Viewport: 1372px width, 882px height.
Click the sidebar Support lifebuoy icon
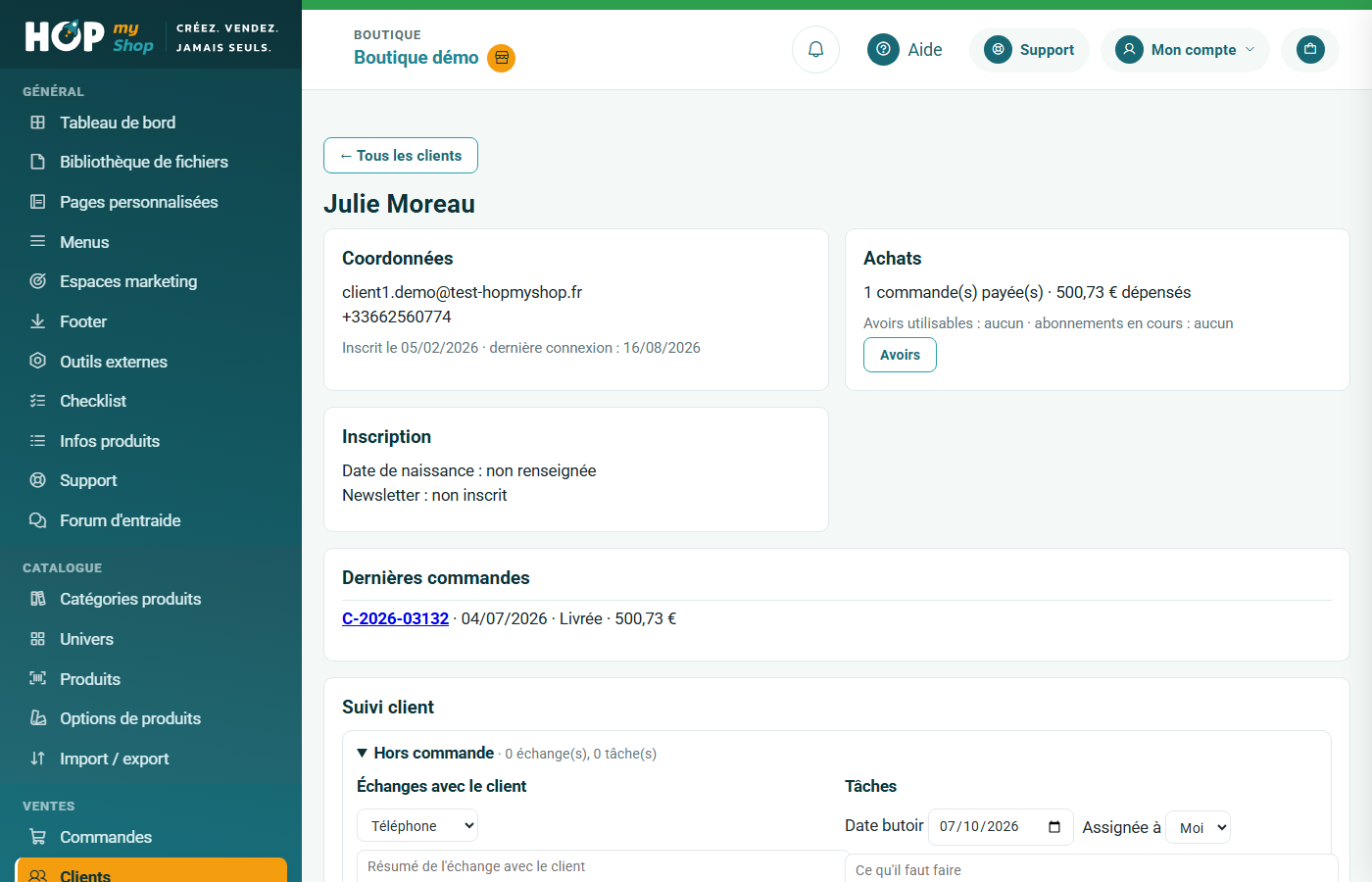coord(38,480)
